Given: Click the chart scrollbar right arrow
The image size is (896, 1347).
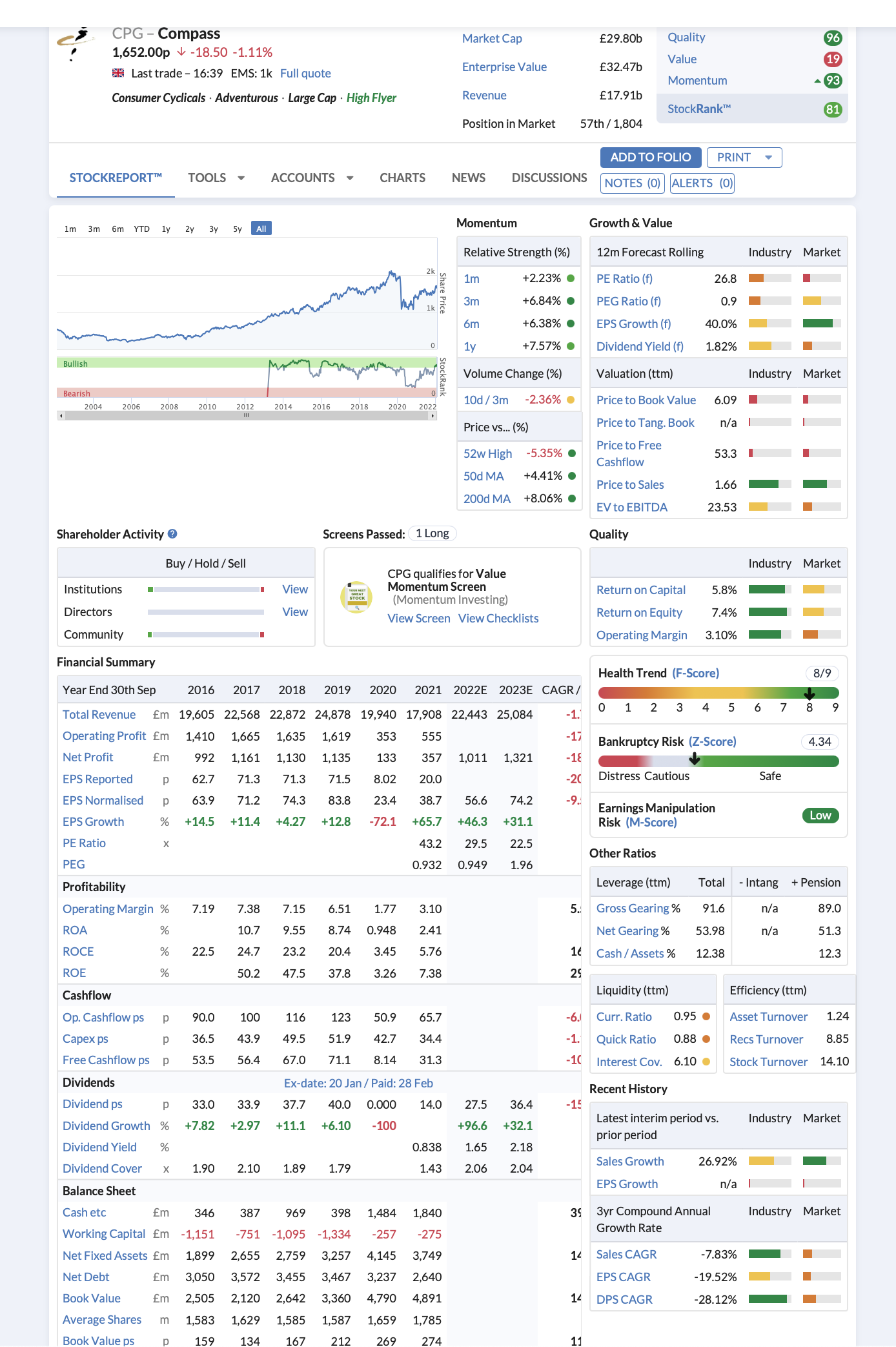Looking at the screenshot, I should pos(433,416).
